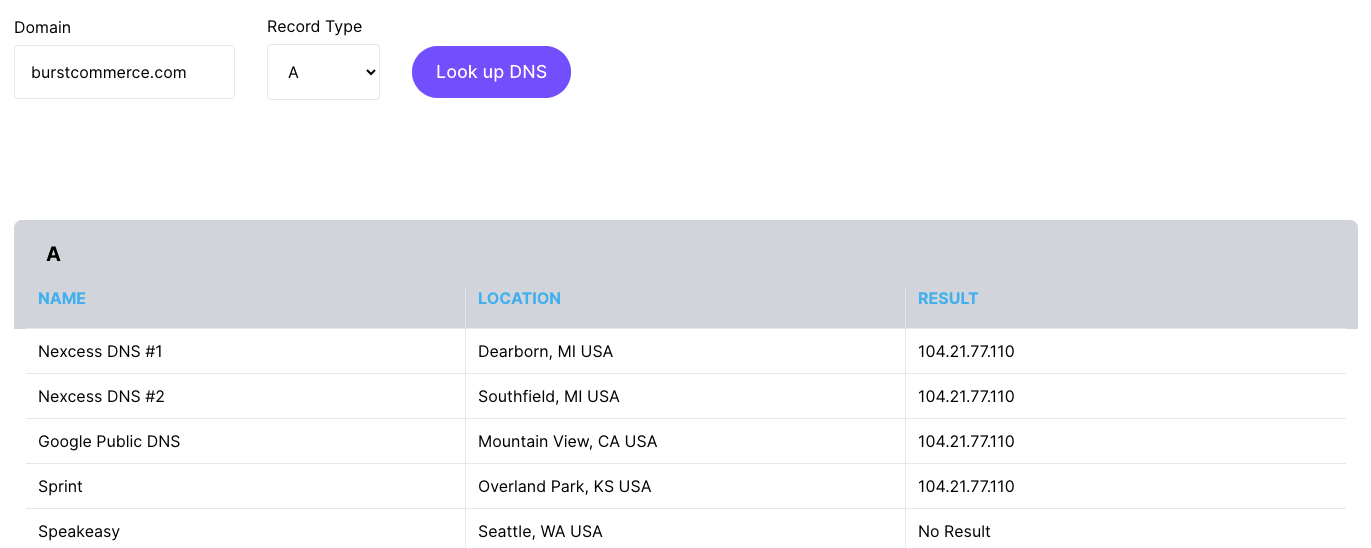This screenshot has width=1371, height=548.
Task: Select the Nexcess DNS #2 row name
Action: (x=101, y=396)
